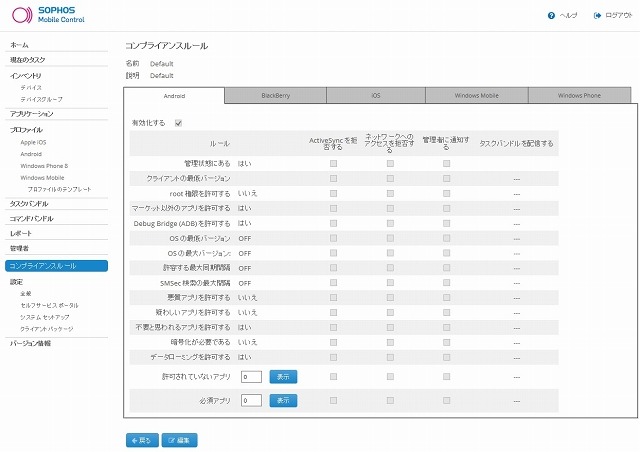The height and width of the screenshot is (452, 640).
Task: Open 管理者 in the sidebar
Action: (19, 248)
